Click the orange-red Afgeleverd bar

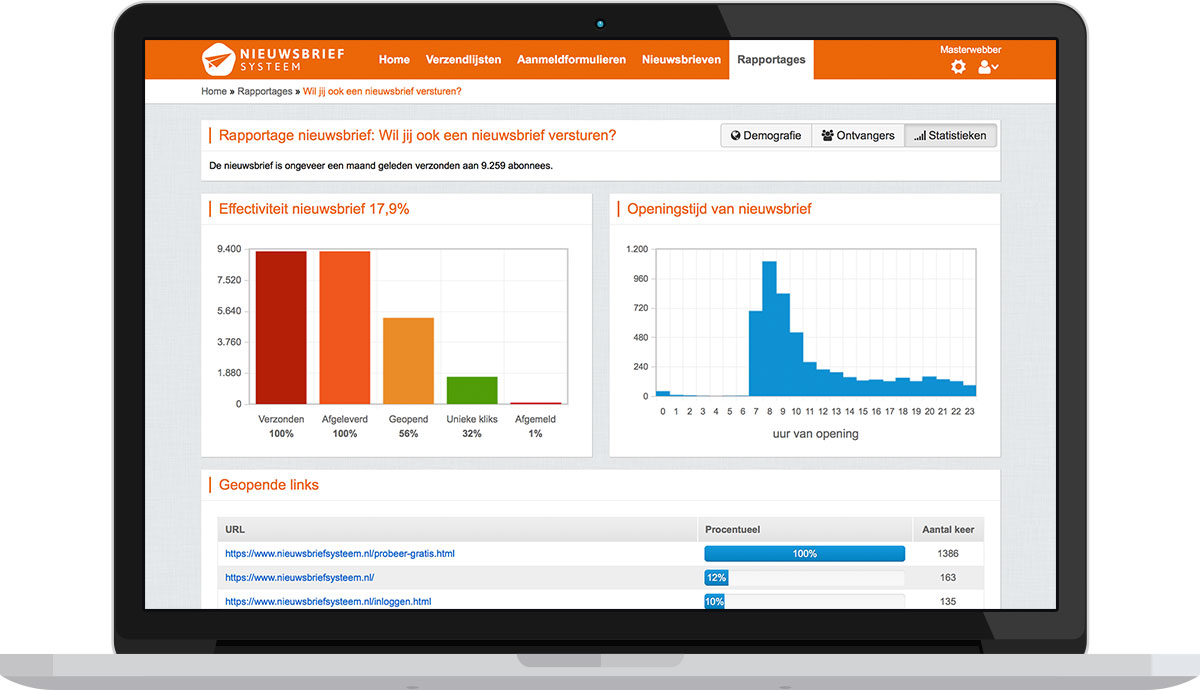pyautogui.click(x=345, y=328)
